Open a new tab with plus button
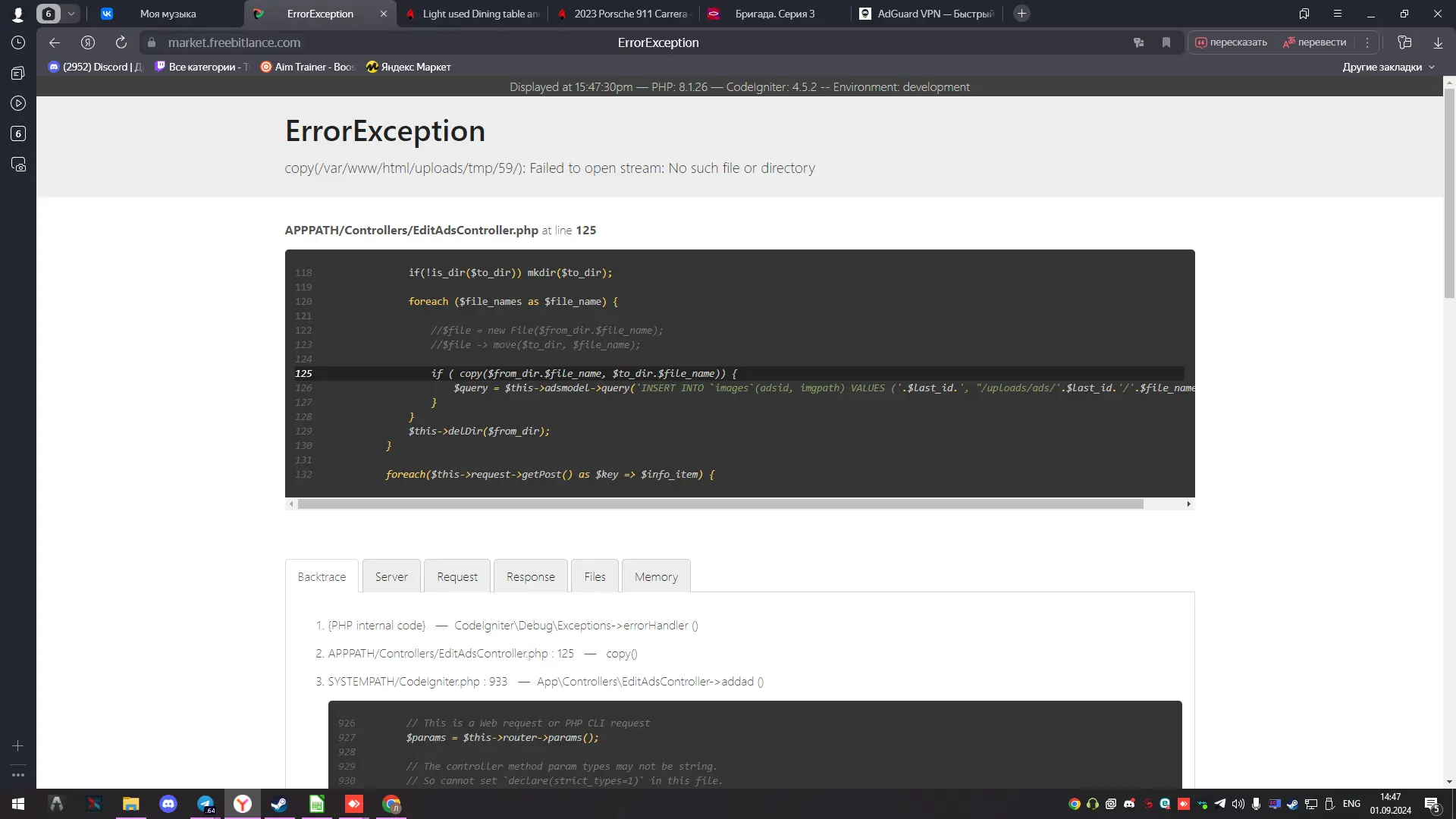The width and height of the screenshot is (1456, 819). (1021, 14)
